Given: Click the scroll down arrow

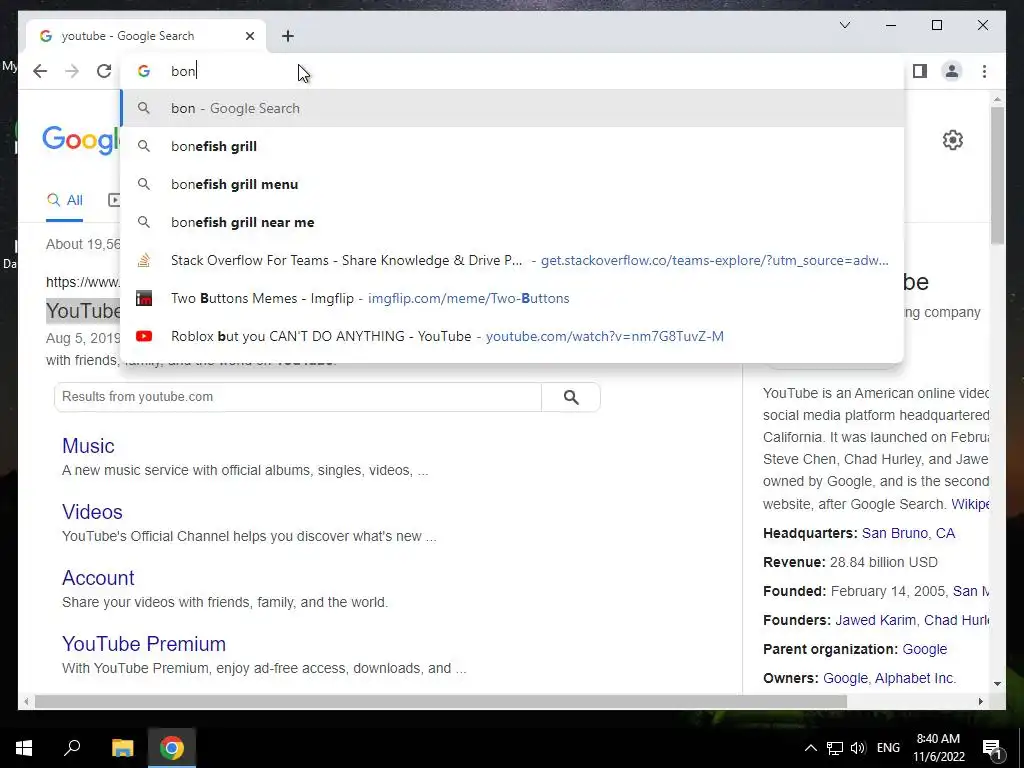Looking at the screenshot, I should 997,684.
